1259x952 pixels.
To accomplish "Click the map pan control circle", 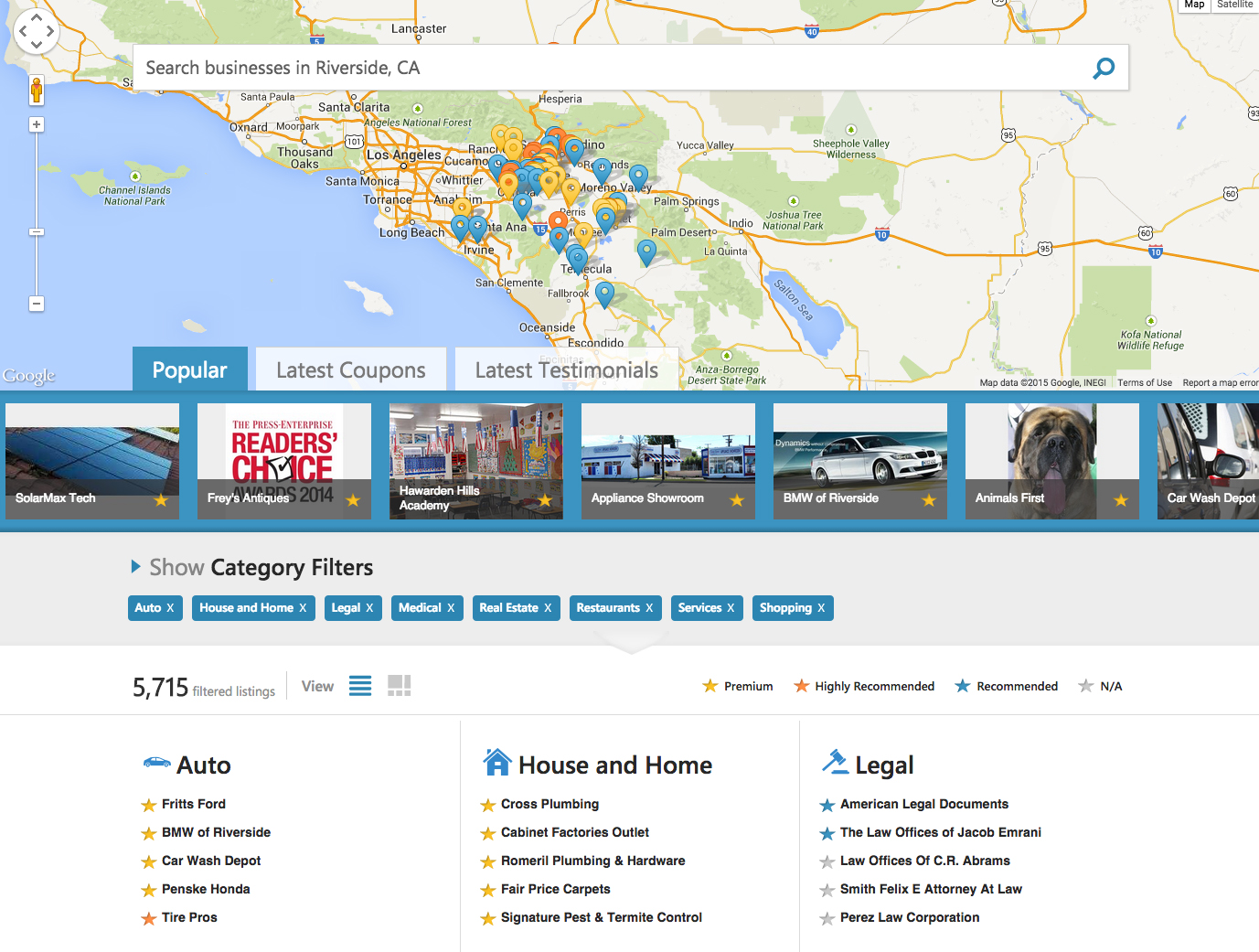I will 37,32.
